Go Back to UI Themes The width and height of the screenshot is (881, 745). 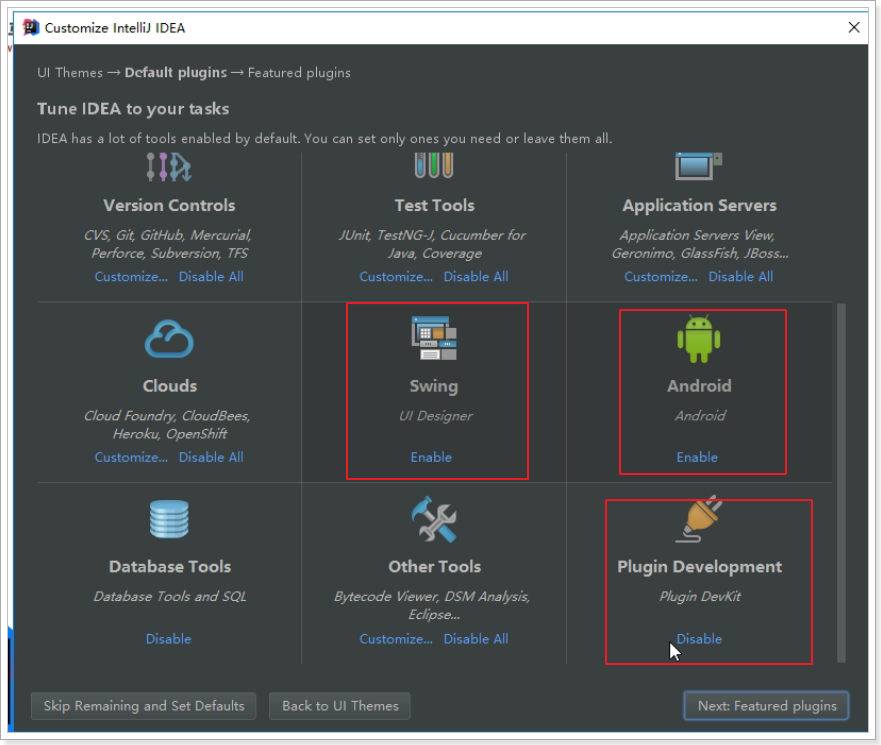pos(340,706)
